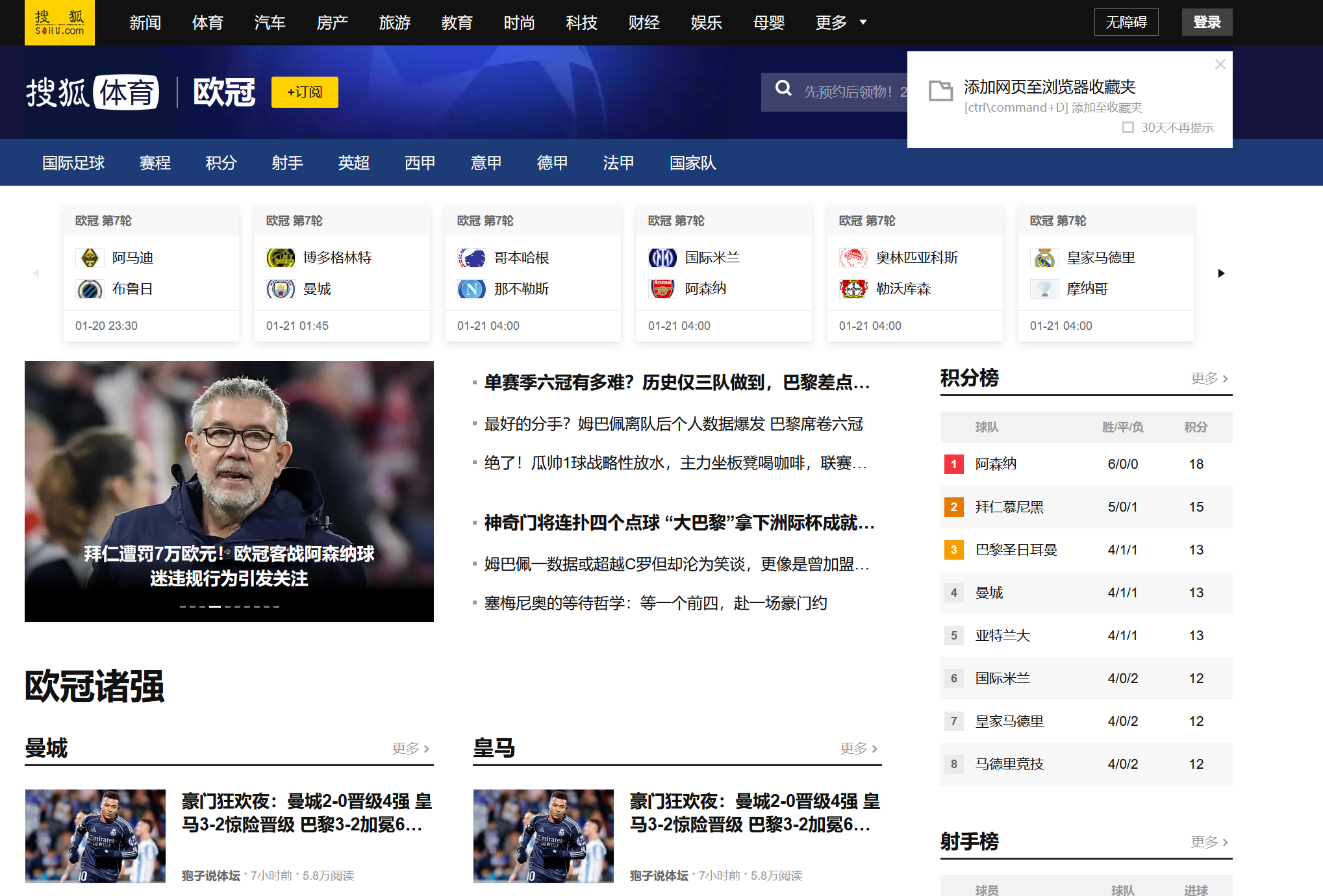Click the Inter Milan crest icon
Viewport: 1323px width, 896px height.
tap(662, 258)
